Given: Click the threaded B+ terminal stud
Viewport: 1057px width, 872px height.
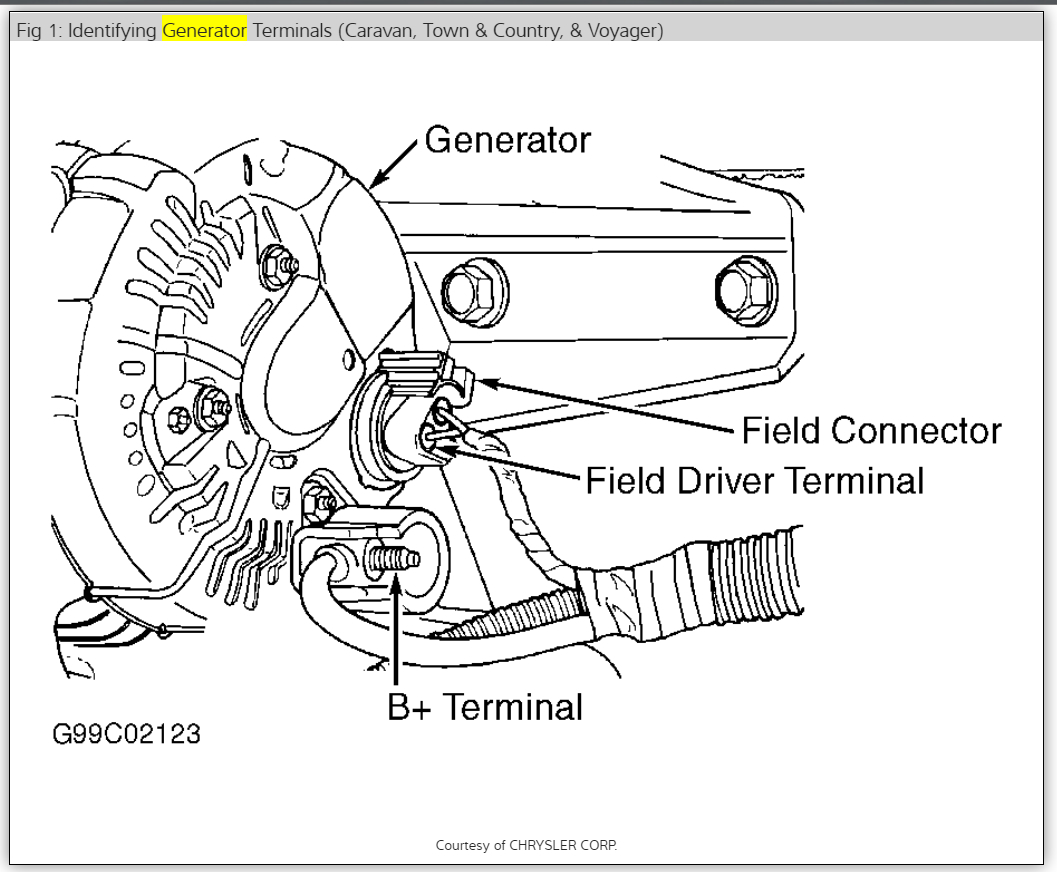Looking at the screenshot, I should point(391,560).
